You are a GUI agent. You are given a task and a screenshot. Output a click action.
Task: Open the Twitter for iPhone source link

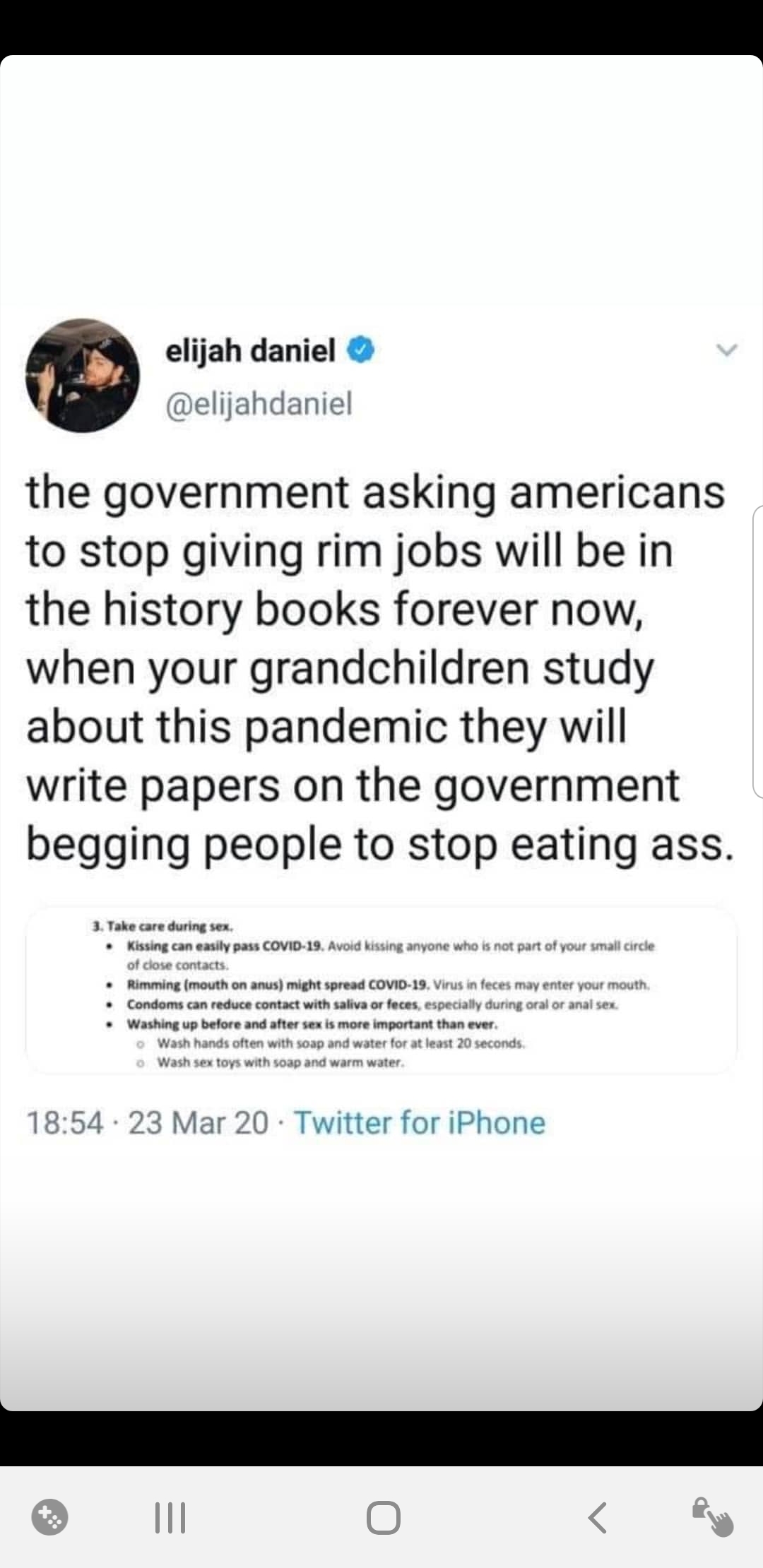coord(420,1122)
